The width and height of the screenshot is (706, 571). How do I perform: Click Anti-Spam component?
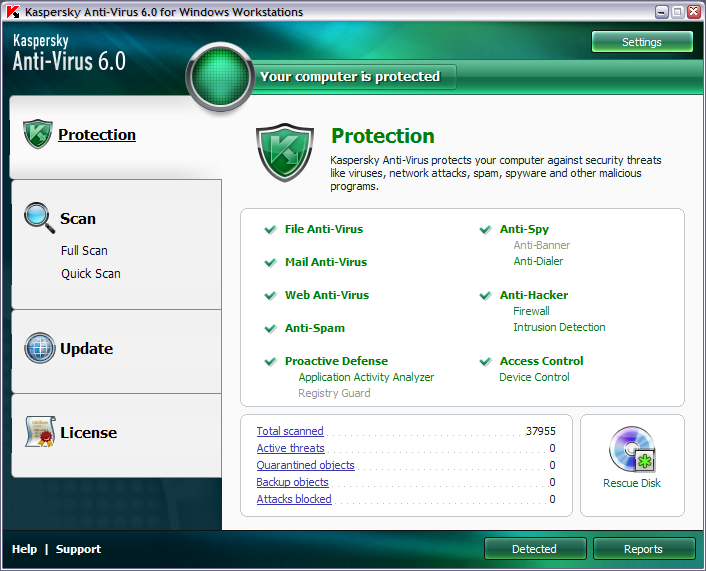[x=315, y=328]
